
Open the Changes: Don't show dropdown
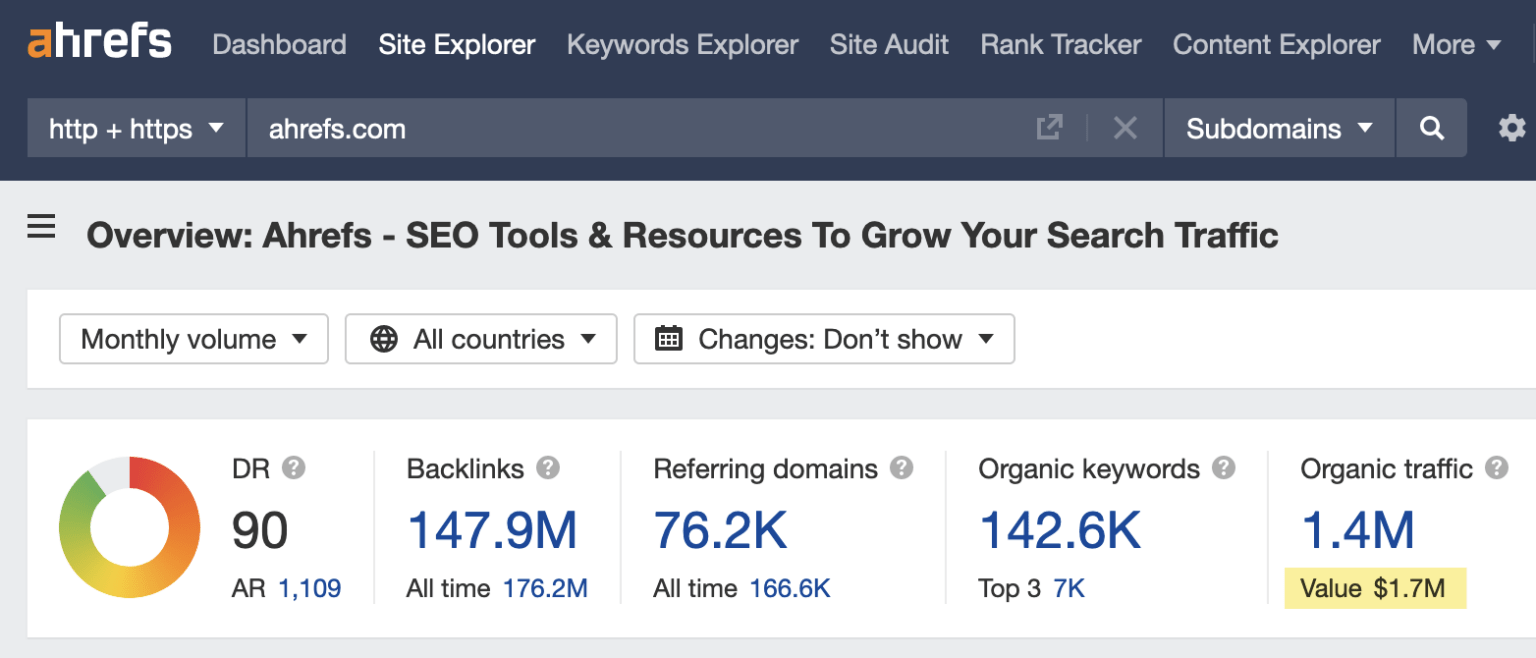(x=824, y=339)
